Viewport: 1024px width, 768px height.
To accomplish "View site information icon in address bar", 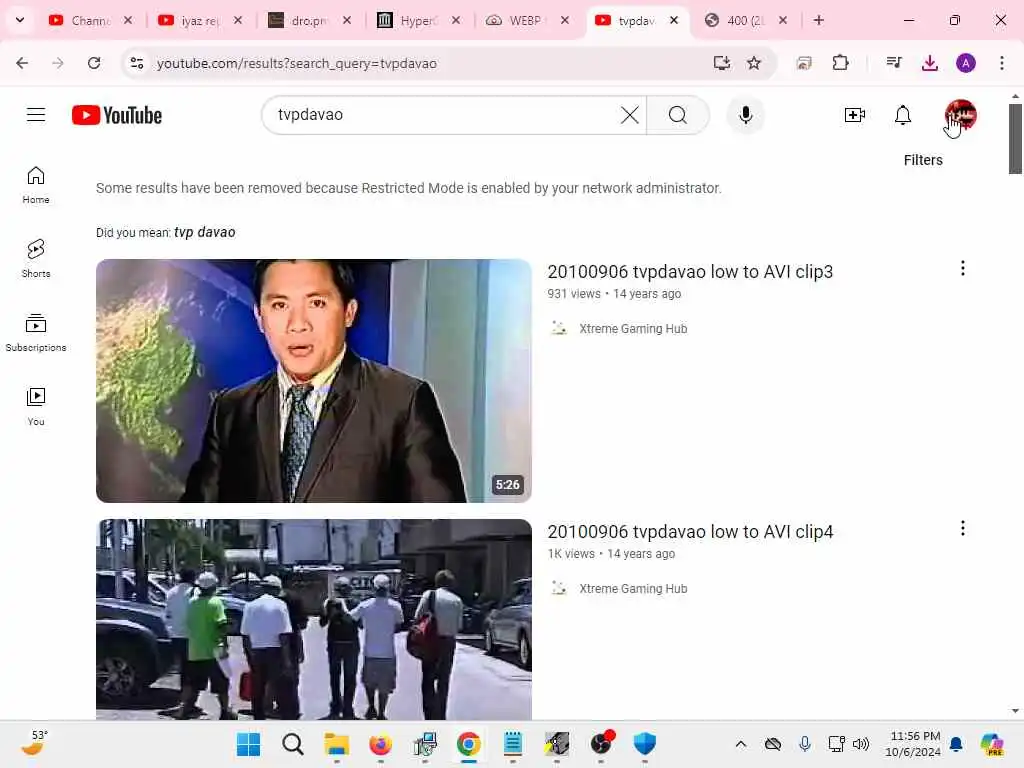I will (137, 63).
